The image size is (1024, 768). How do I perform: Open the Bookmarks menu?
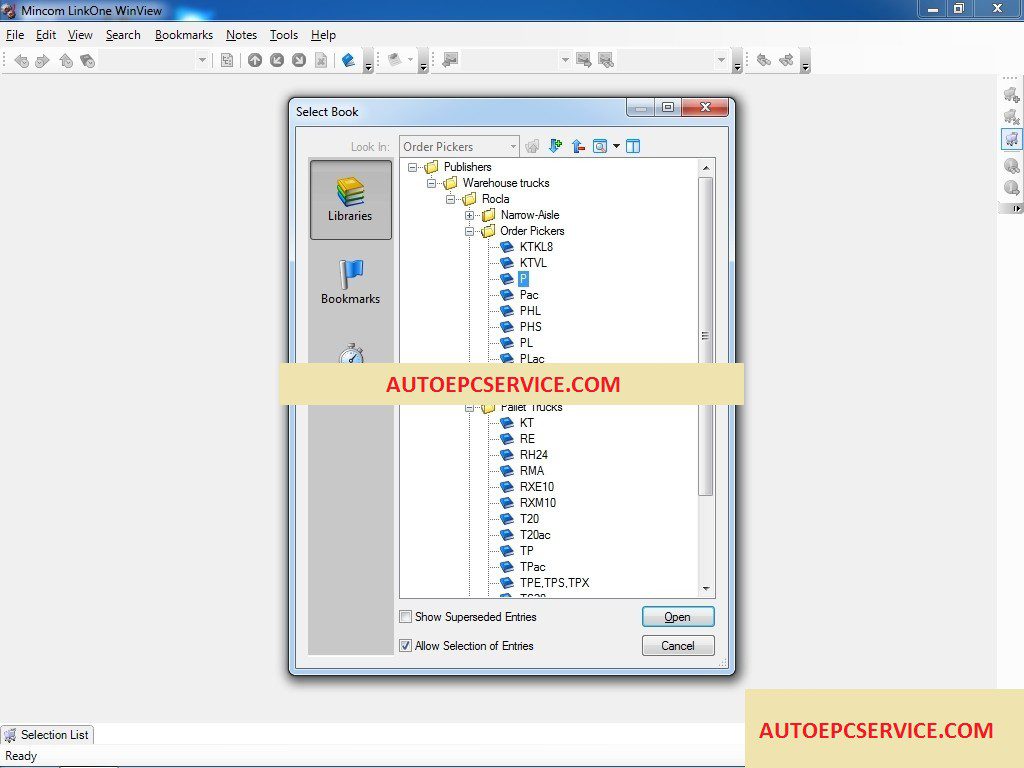pyautogui.click(x=184, y=35)
